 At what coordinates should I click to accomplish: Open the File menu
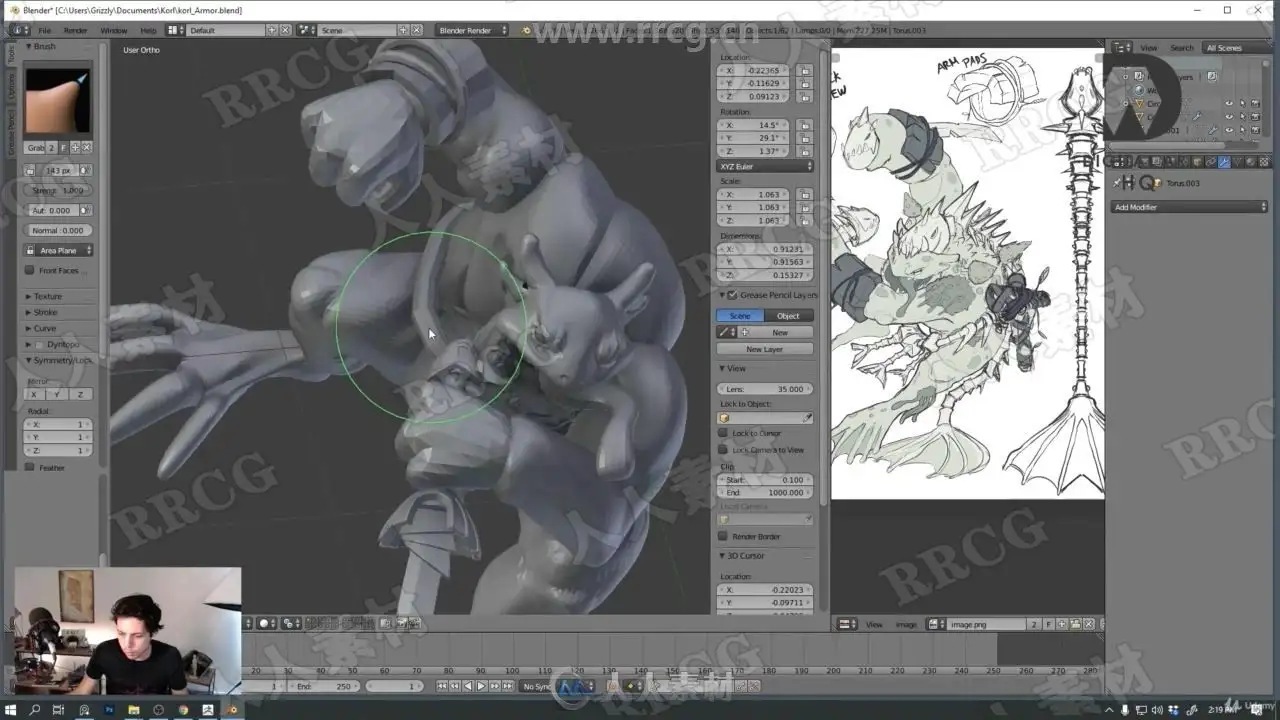coord(45,30)
